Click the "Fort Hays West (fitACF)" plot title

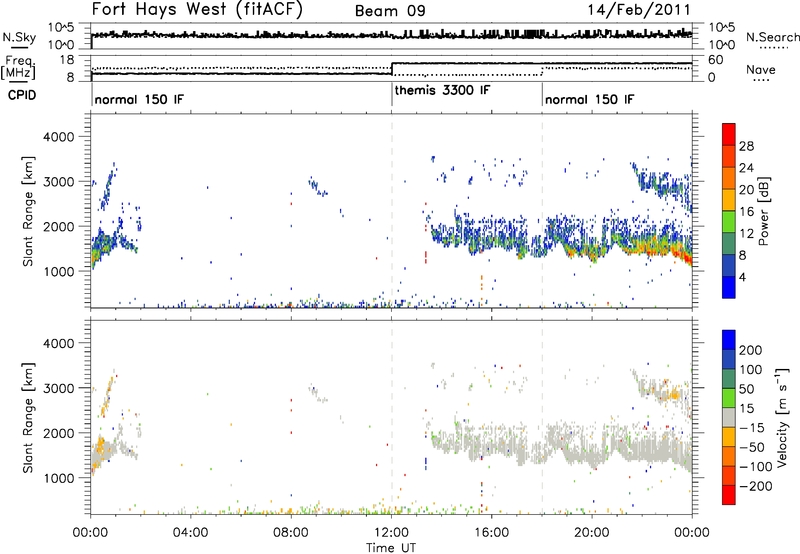point(197,10)
